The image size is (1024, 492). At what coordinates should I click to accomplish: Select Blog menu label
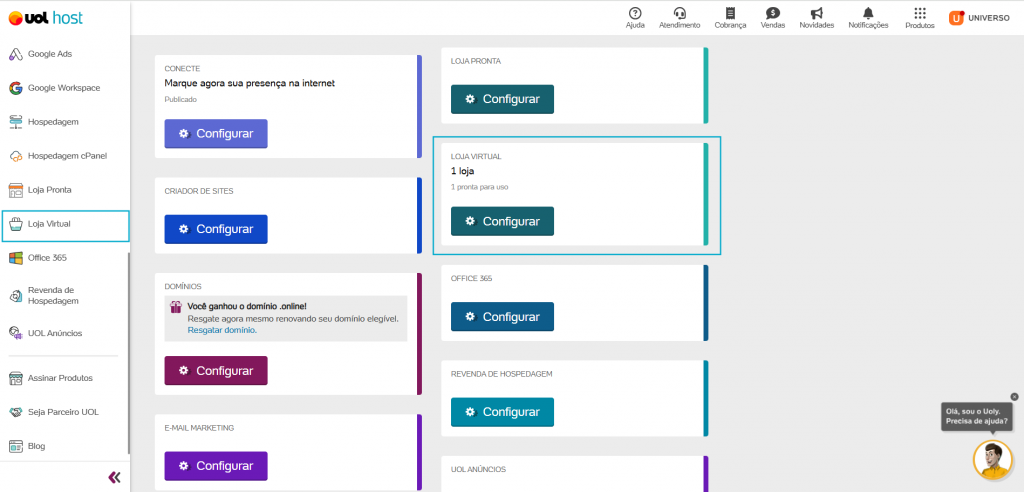37,446
